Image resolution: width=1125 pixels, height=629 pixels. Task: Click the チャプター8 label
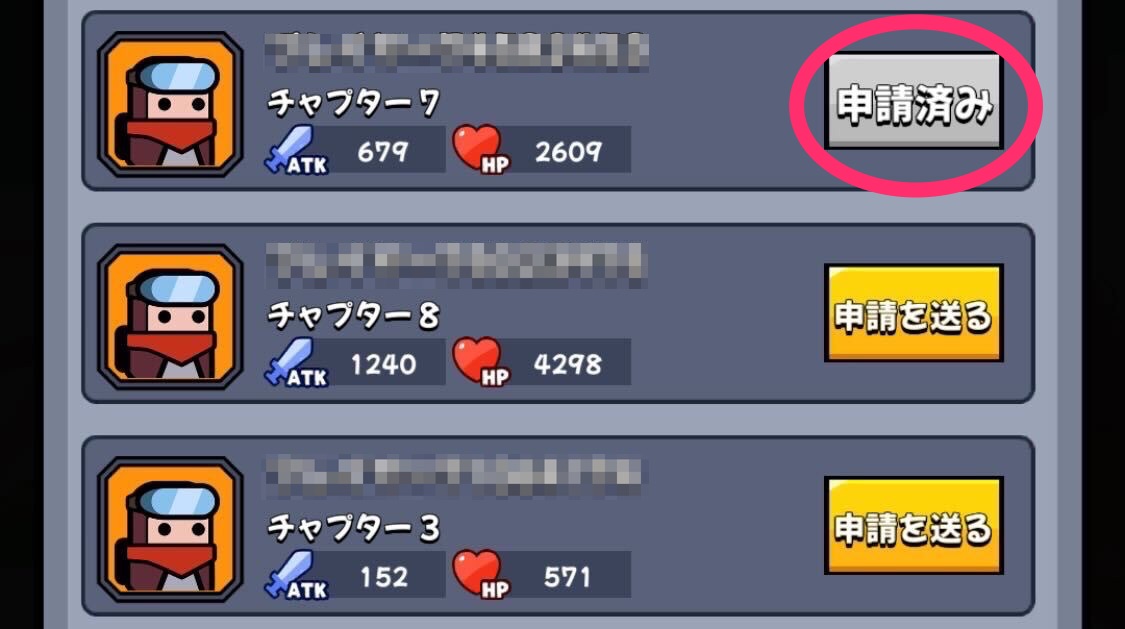point(353,316)
